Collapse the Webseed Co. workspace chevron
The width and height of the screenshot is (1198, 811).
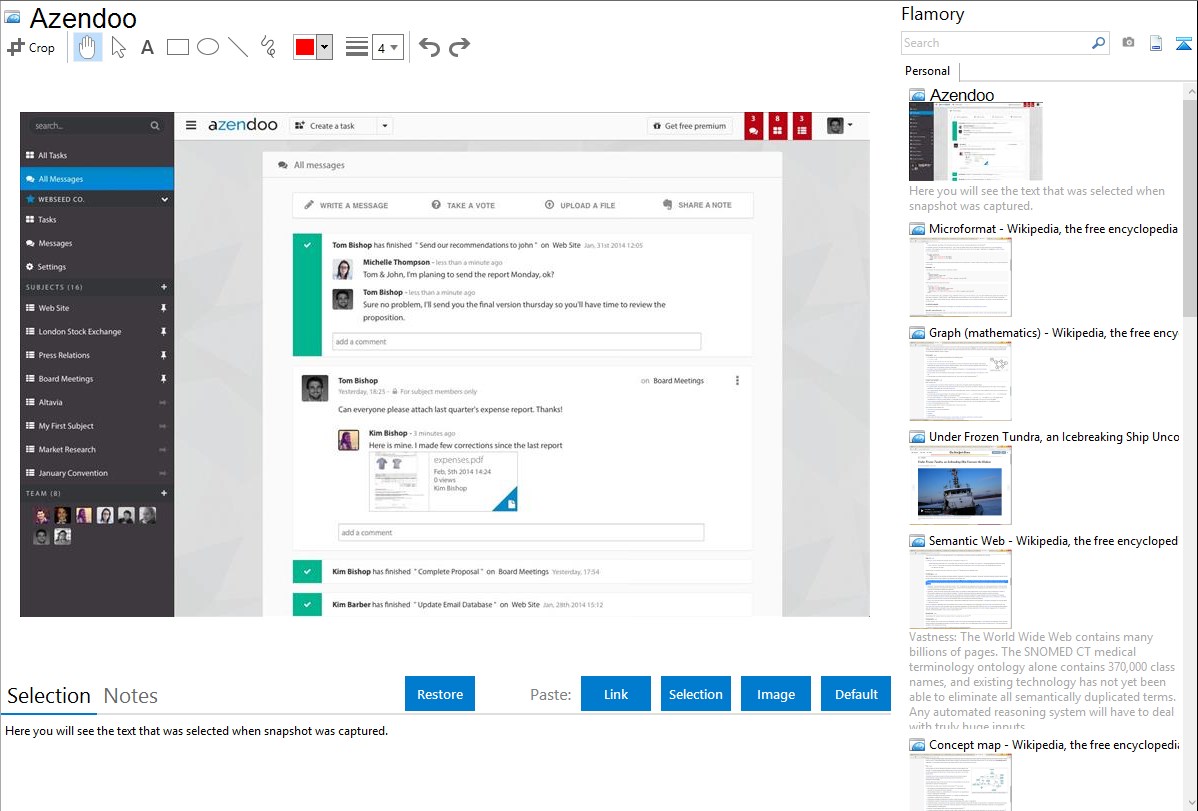tap(164, 200)
